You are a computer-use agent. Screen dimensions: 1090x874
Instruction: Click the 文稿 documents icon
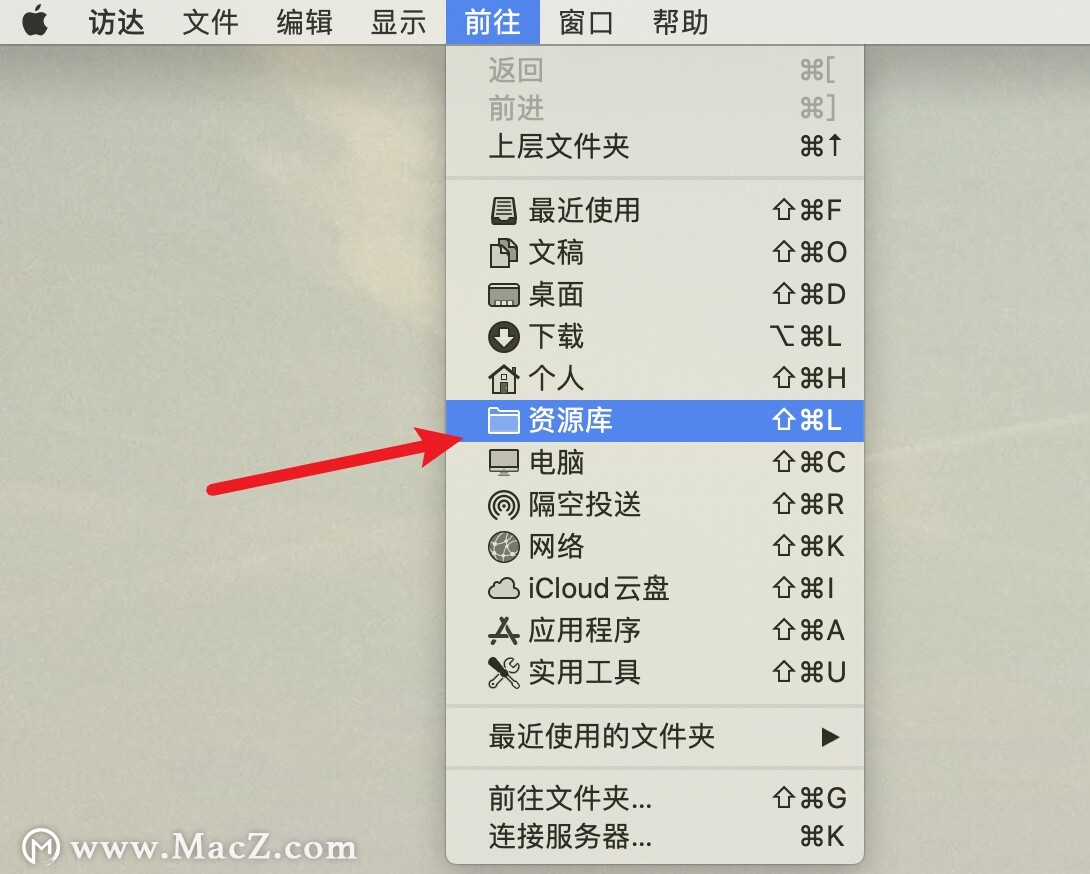(x=504, y=252)
